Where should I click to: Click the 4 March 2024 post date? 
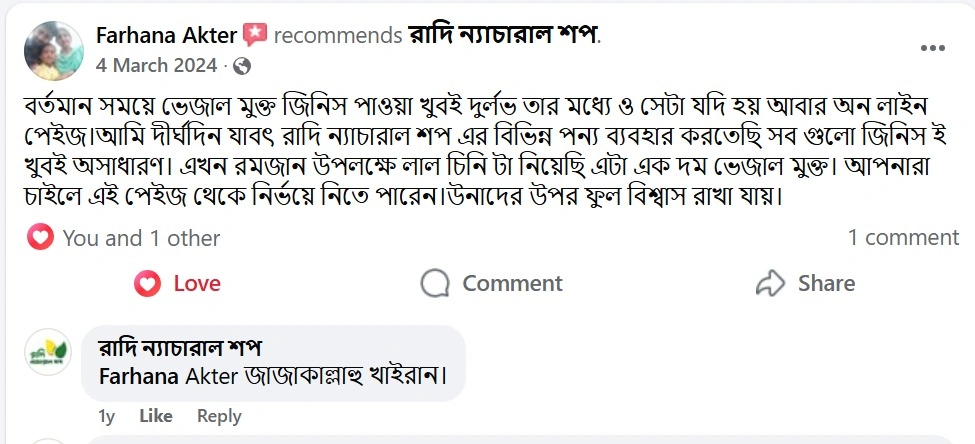point(156,66)
